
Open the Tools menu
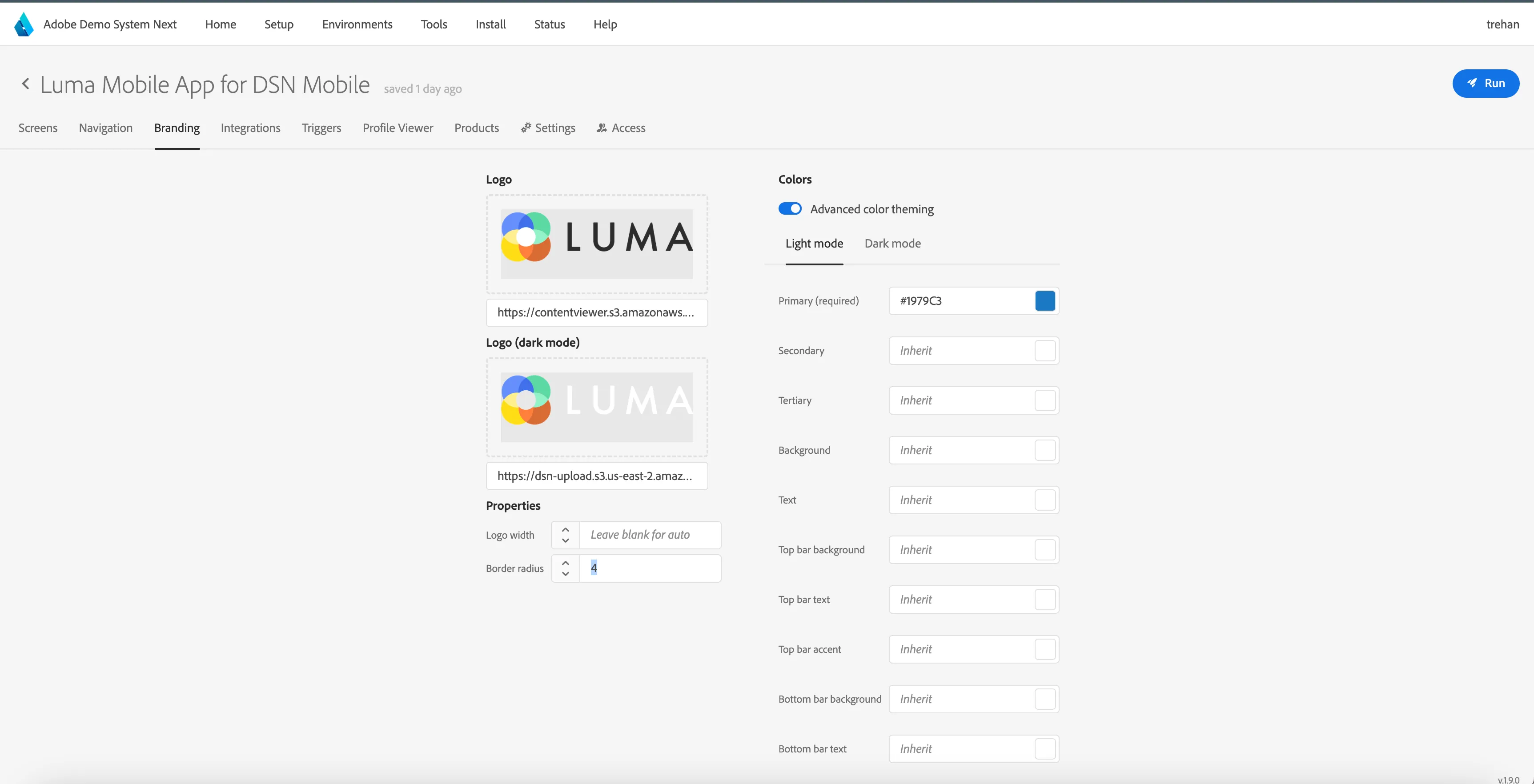tap(434, 24)
